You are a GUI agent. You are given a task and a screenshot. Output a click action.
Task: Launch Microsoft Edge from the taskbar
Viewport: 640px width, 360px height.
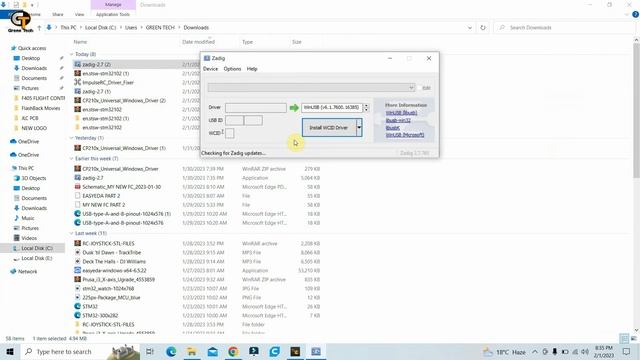click(x=171, y=351)
